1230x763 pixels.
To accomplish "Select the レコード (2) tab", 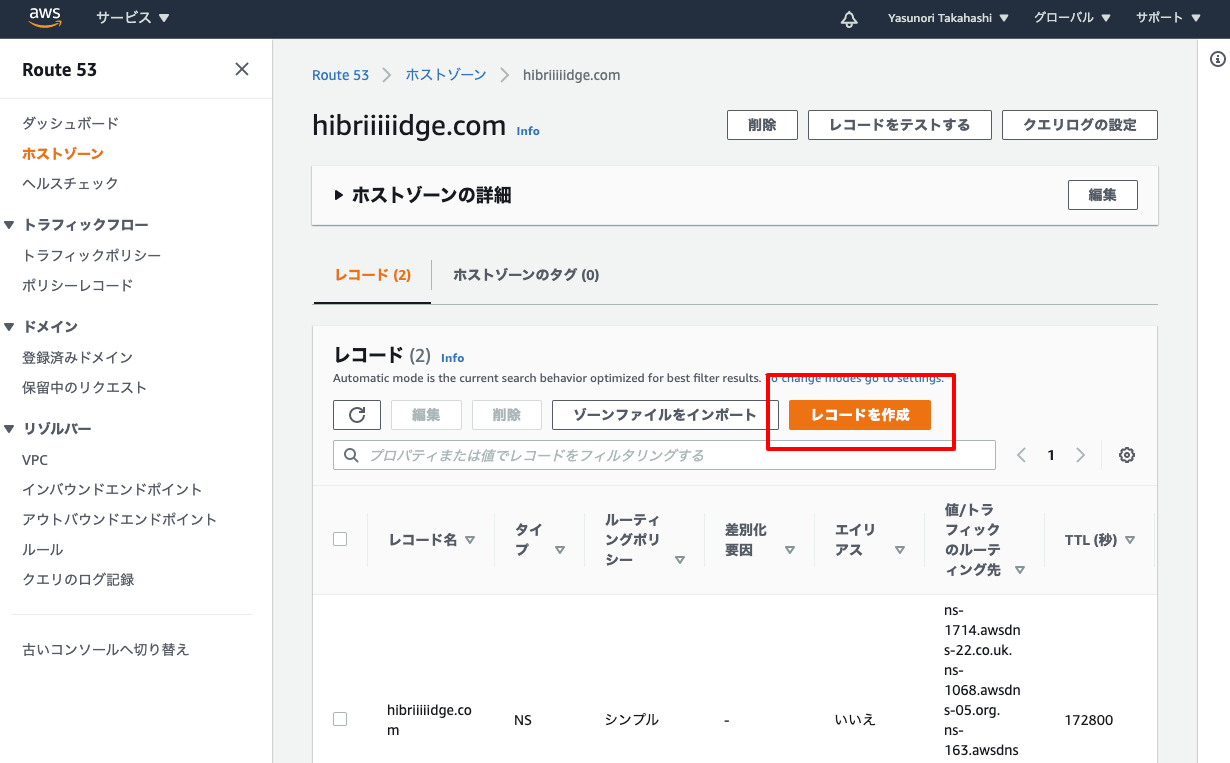I will pos(371,274).
